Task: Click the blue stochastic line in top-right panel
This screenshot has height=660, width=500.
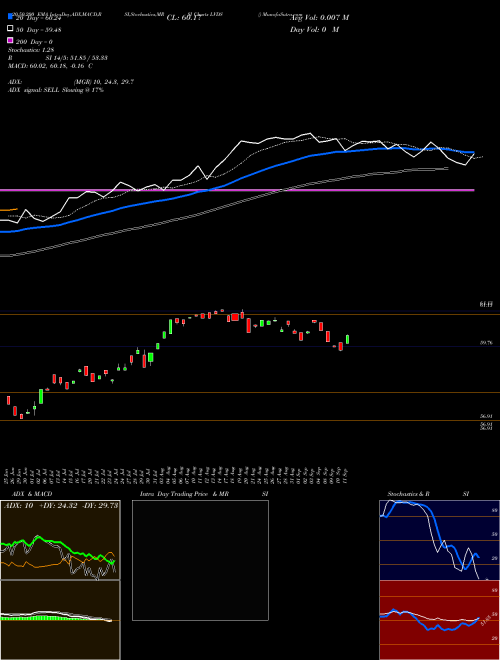Action: (438, 531)
